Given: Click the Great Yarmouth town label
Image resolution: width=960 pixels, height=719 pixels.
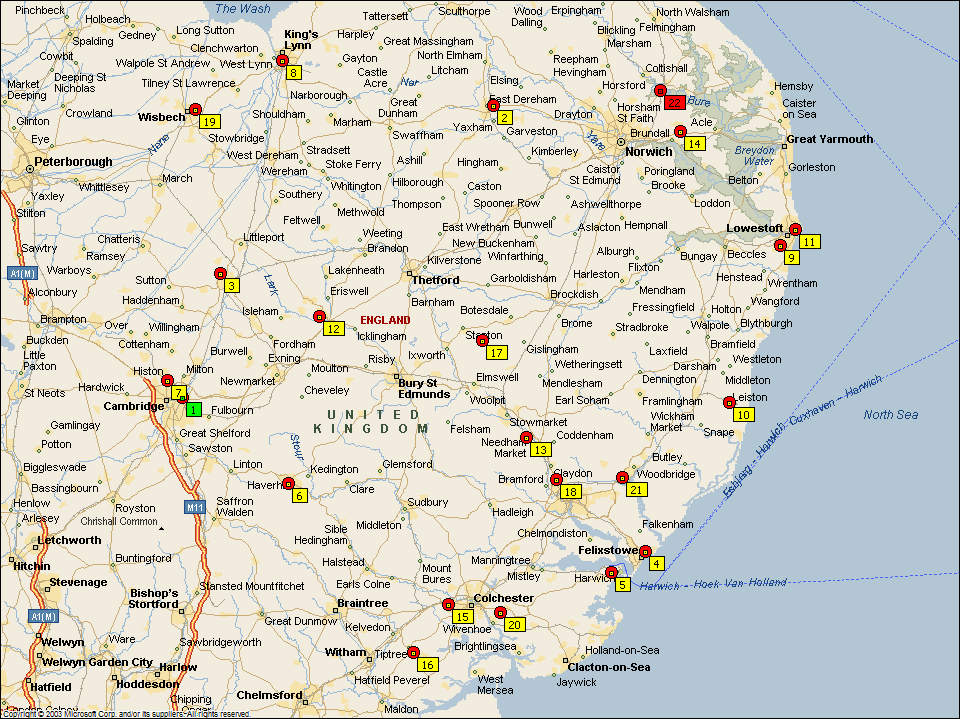Looking at the screenshot, I should (x=829, y=139).
